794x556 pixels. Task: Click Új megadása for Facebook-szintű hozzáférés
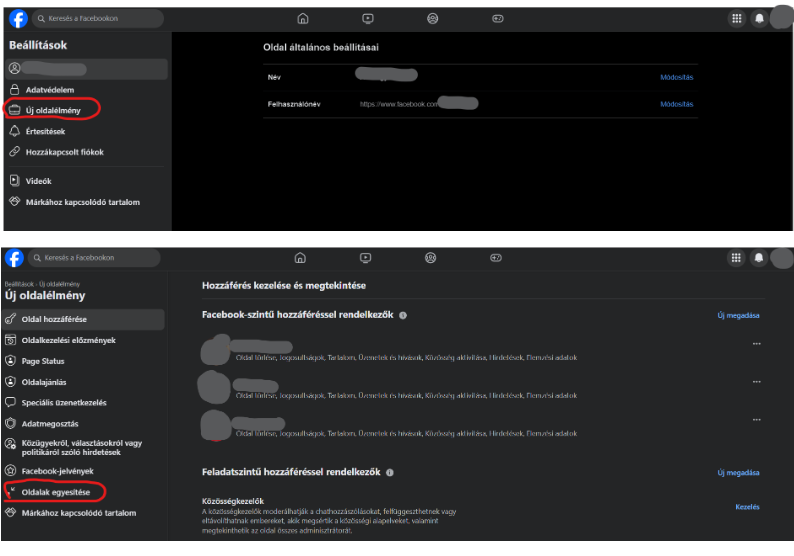point(738,315)
